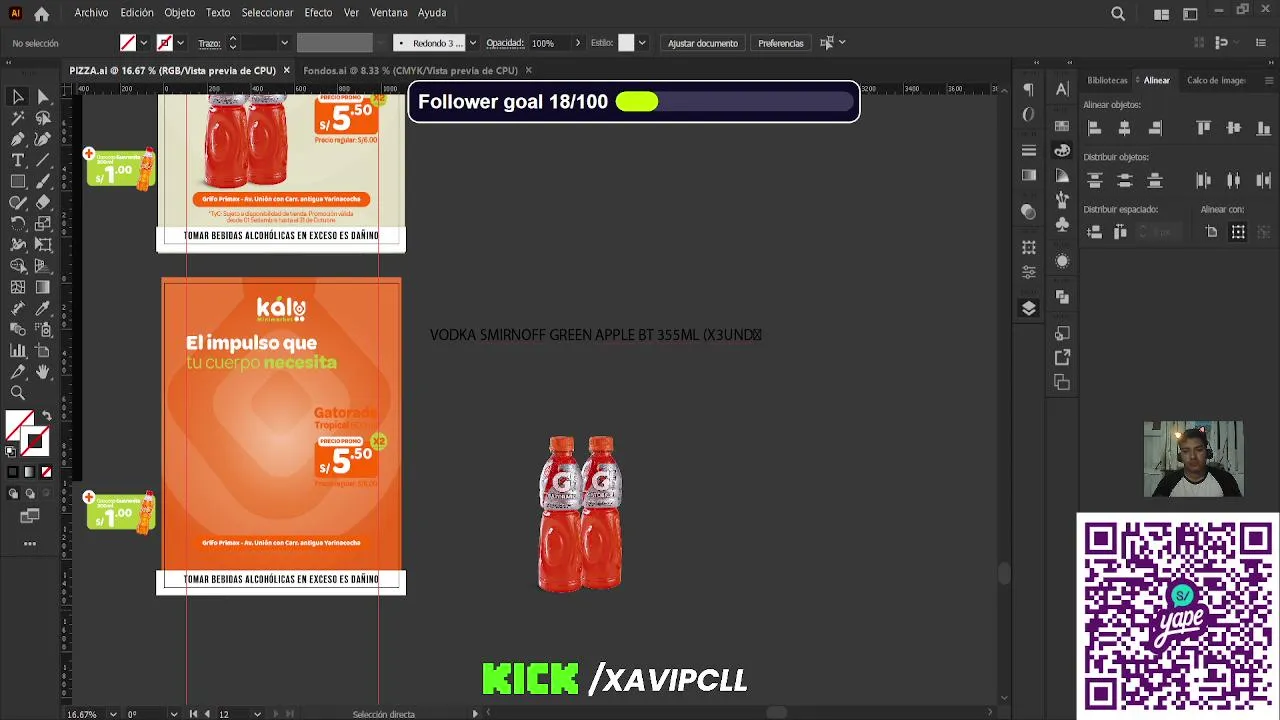Screen dimensions: 1280x720
Task: Select the Pen tool
Action: 18,139
